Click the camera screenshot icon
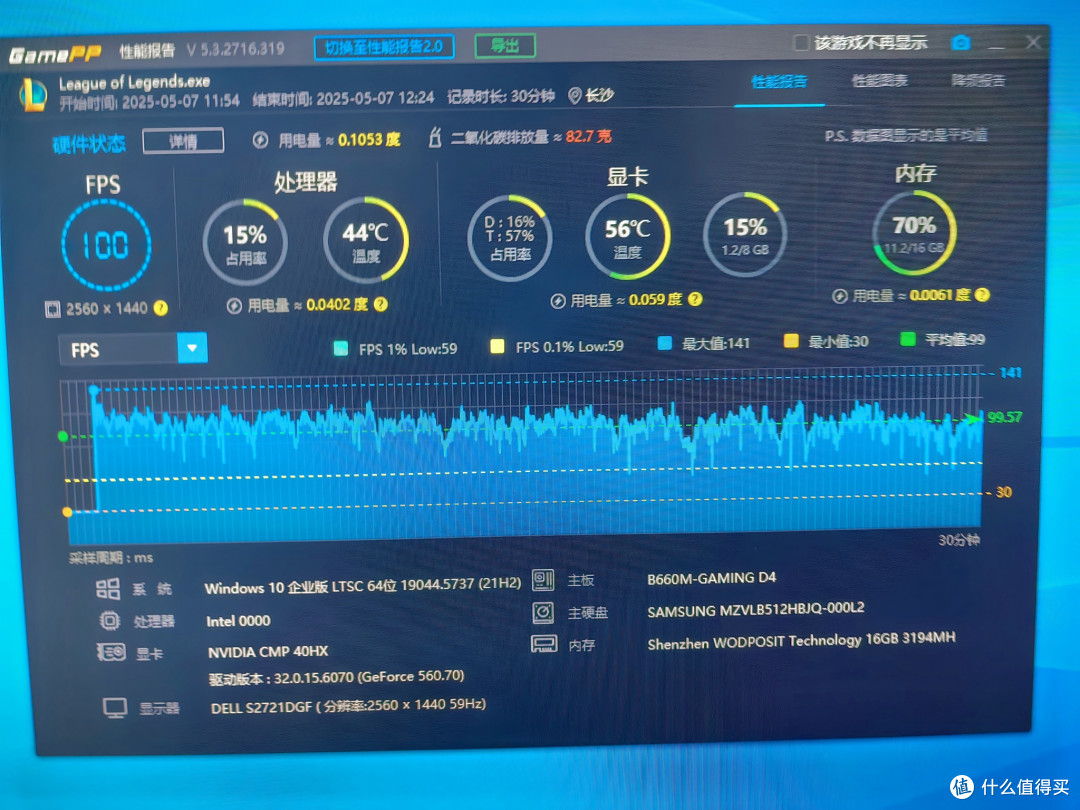The image size is (1080, 810). pos(960,43)
